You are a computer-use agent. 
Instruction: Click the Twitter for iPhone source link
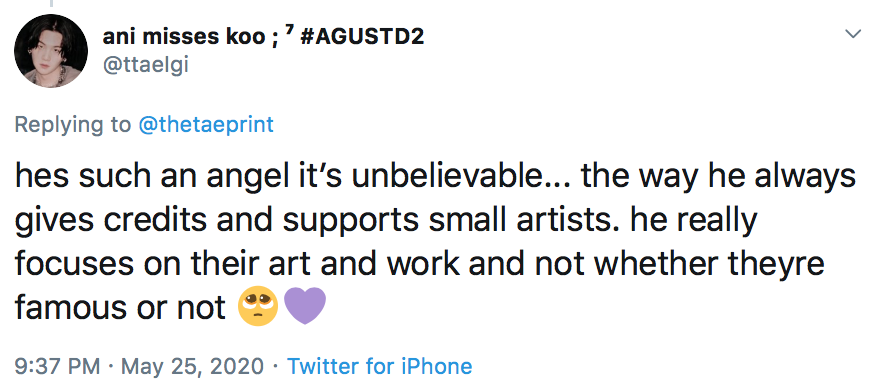[x=380, y=366]
